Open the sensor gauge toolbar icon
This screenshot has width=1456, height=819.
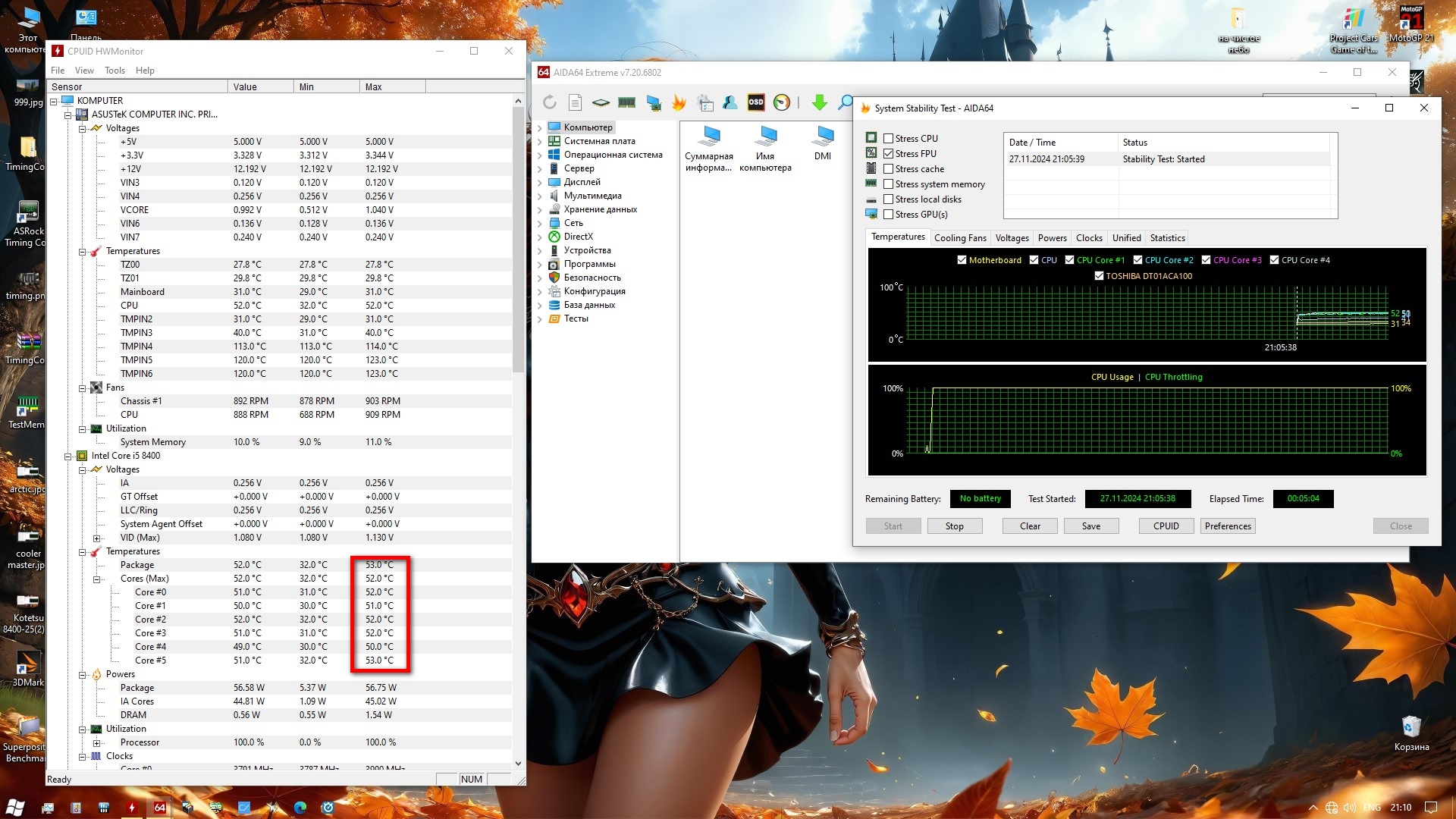tap(782, 102)
